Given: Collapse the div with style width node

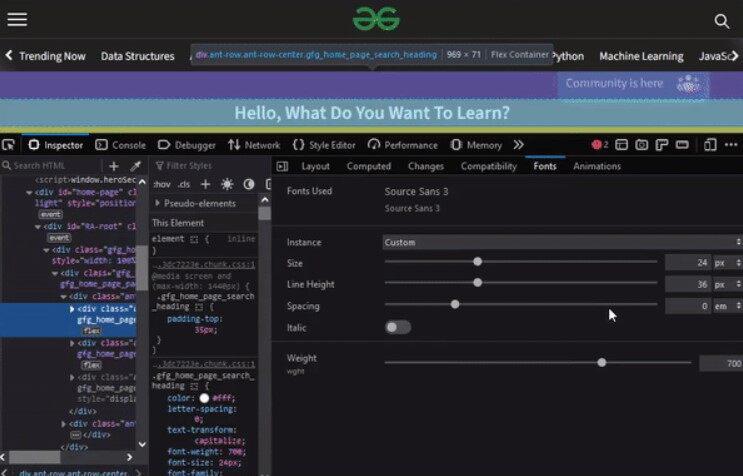Looking at the screenshot, I should click(x=46, y=250).
